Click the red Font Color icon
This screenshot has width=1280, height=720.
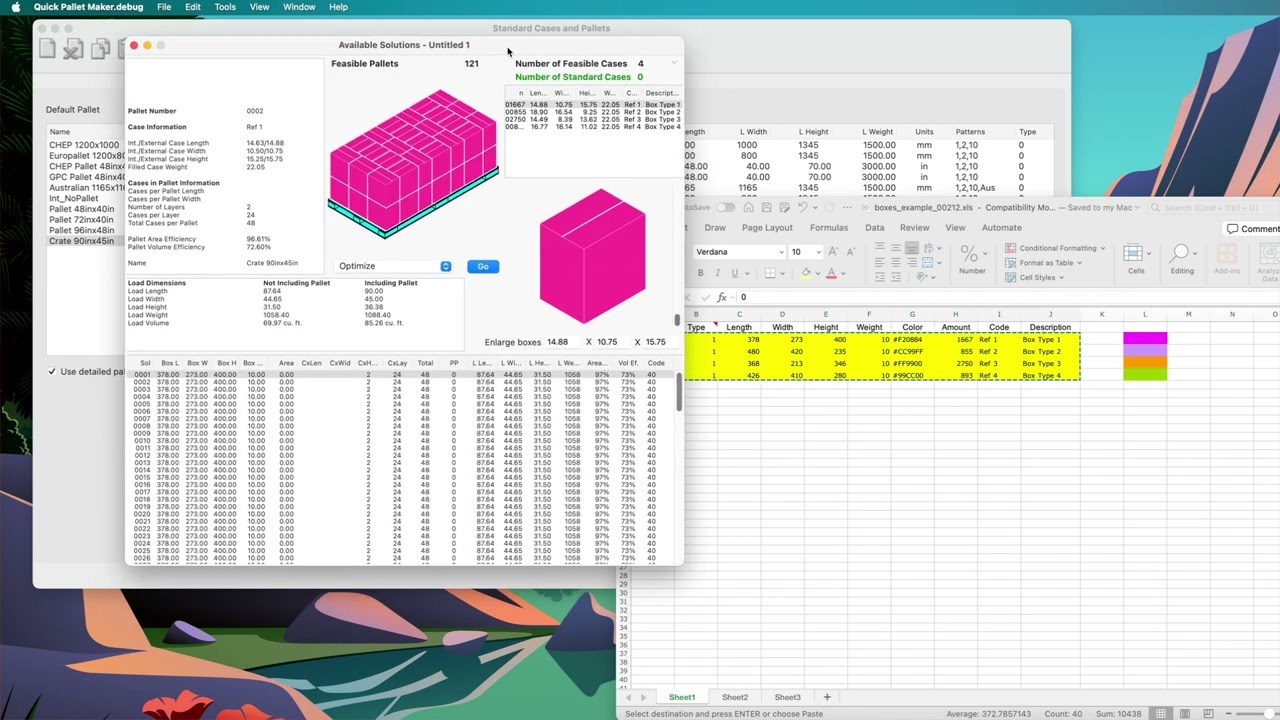(x=831, y=273)
